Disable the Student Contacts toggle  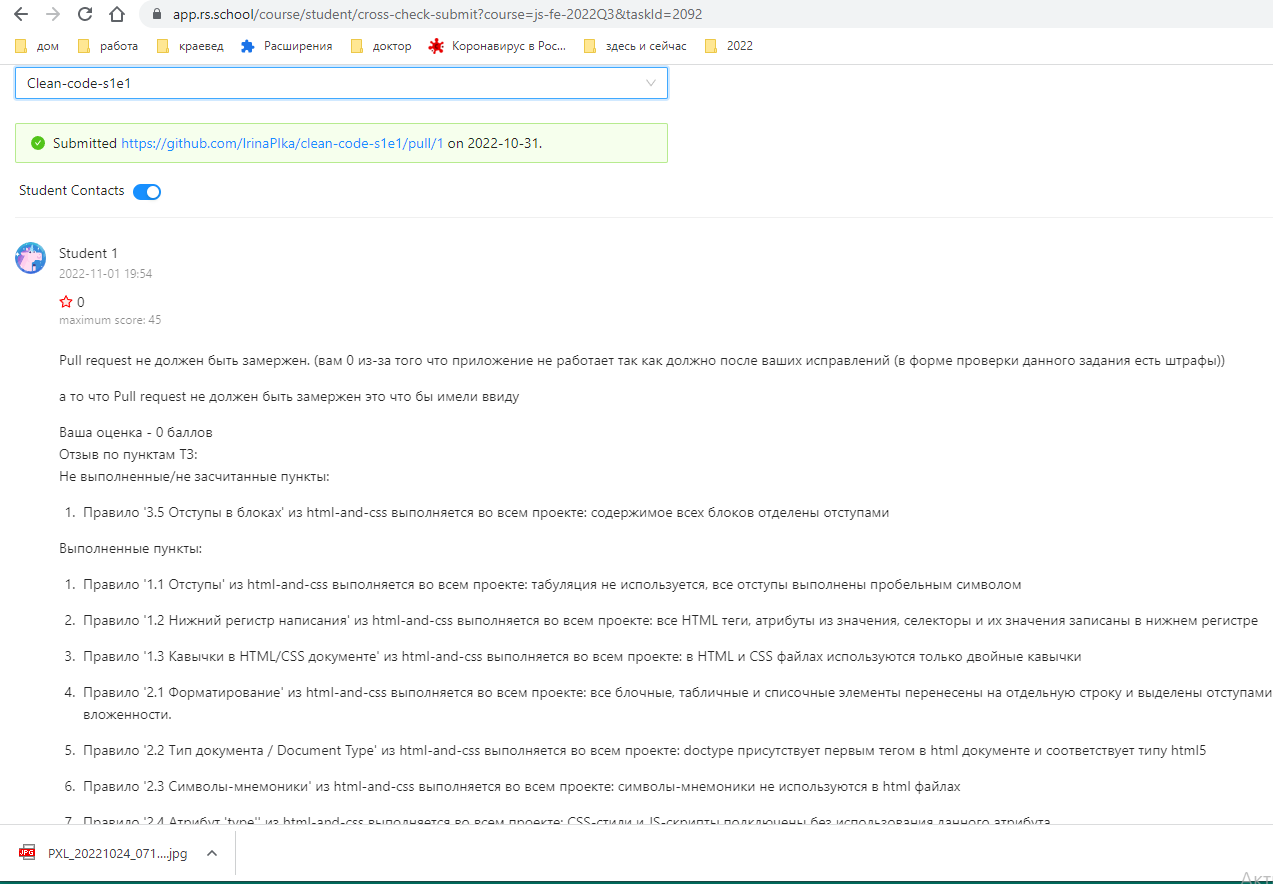pyautogui.click(x=146, y=191)
